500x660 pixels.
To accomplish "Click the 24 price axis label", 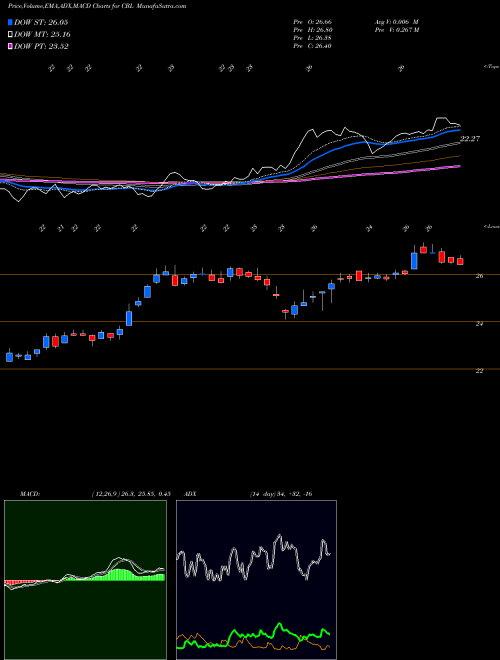I will tap(479, 323).
